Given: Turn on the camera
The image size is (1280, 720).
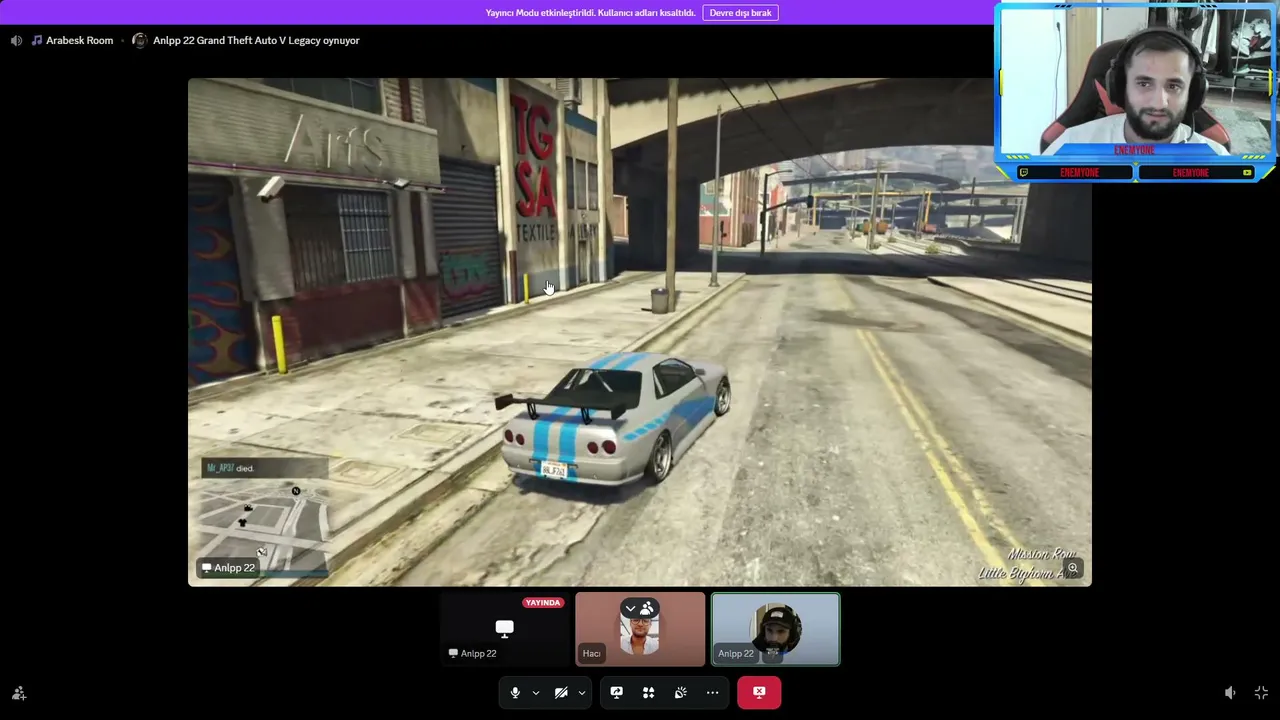Looking at the screenshot, I should click(561, 692).
